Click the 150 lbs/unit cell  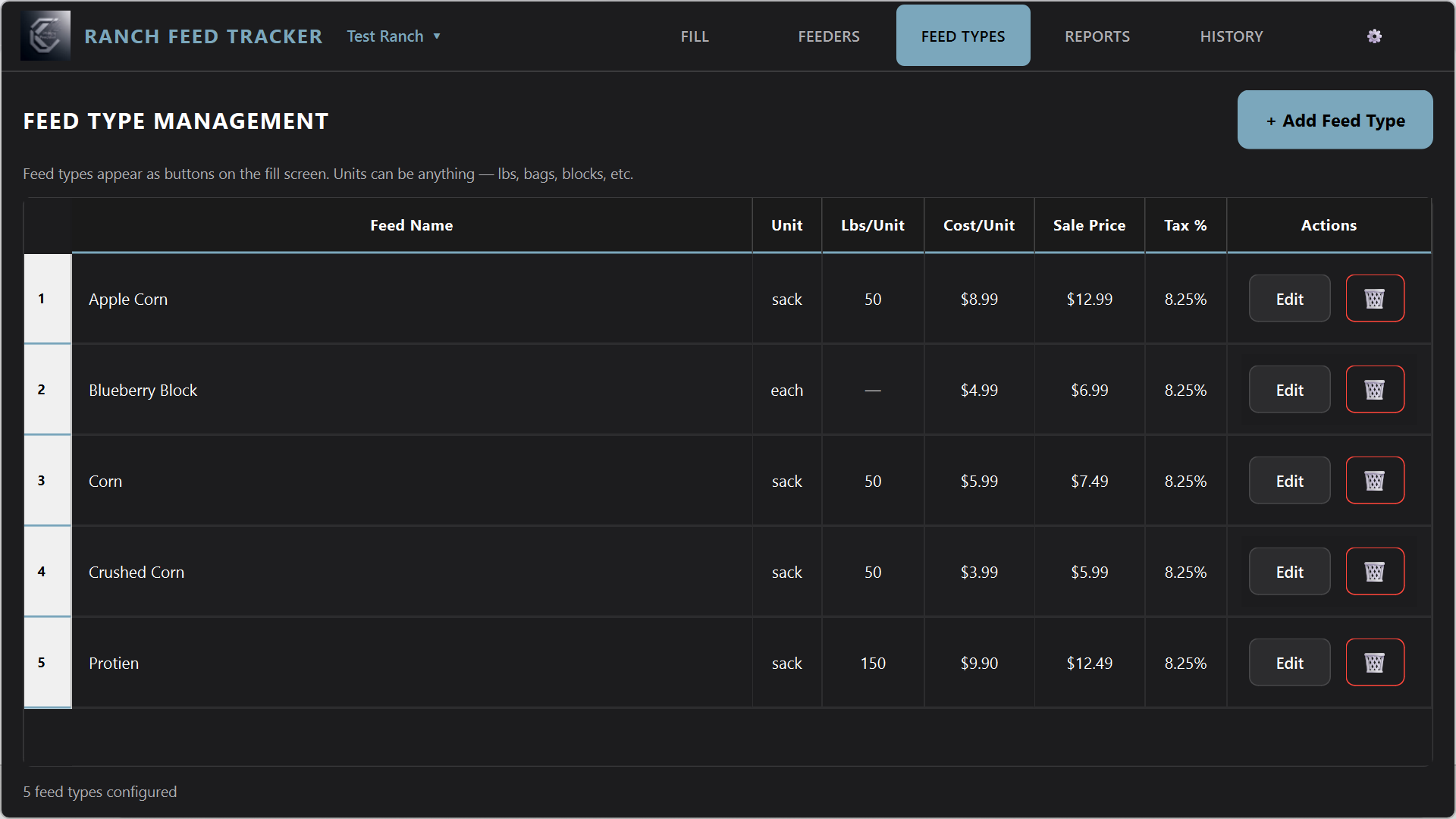(x=873, y=663)
